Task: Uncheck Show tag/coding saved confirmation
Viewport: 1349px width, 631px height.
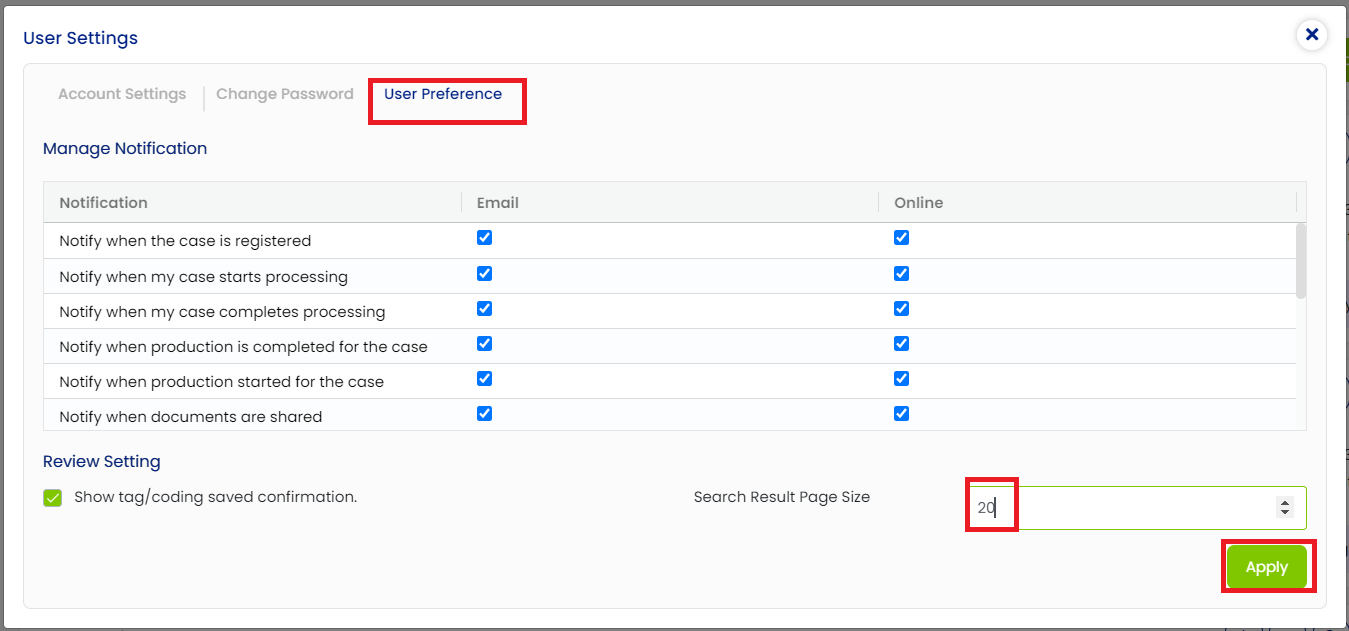Action: tap(53, 497)
